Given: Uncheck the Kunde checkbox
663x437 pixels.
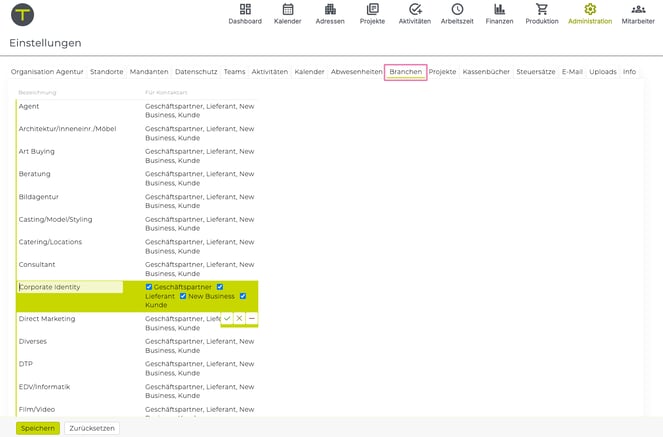Looking at the screenshot, I should pos(243,296).
